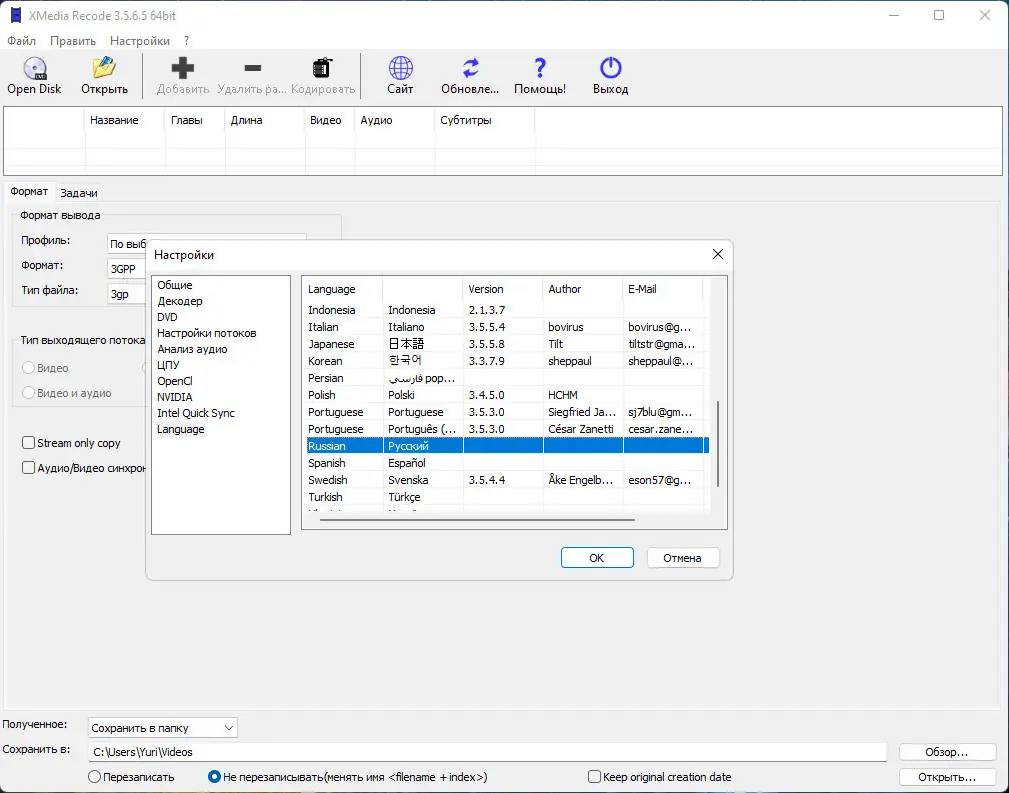The image size is (1009, 793).
Task: Open the Сайт globe icon
Action: pos(400,69)
